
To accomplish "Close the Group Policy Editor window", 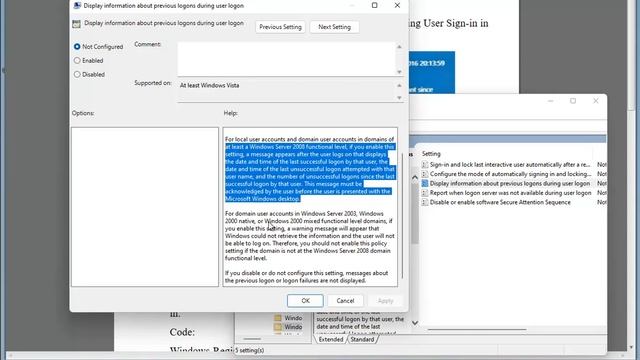I will coord(596,101).
